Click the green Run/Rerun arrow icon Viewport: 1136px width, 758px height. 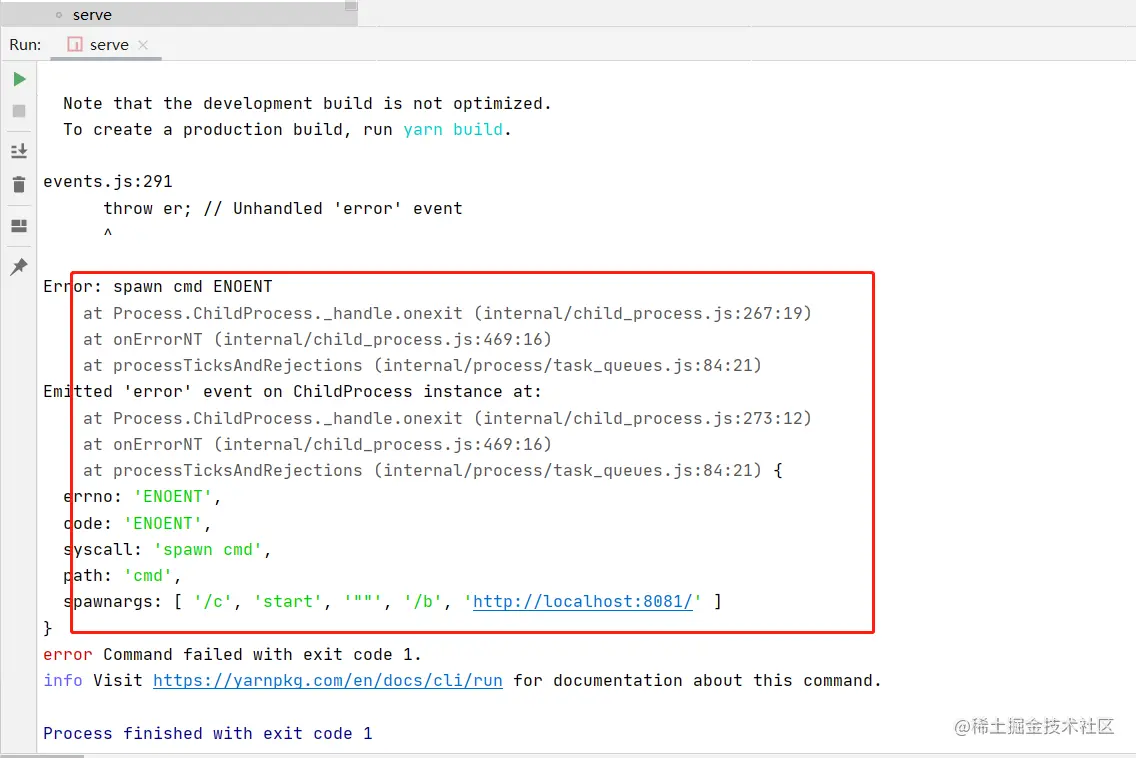[20, 79]
